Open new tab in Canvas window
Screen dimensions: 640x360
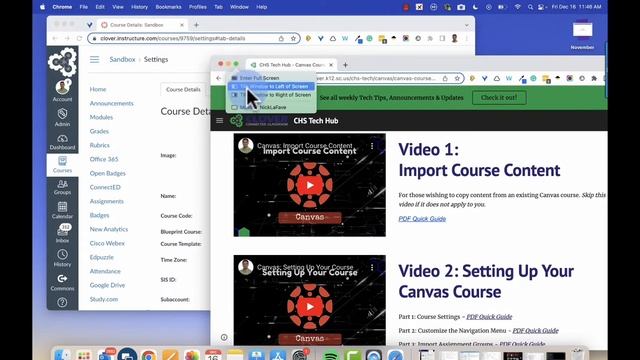[196, 25]
